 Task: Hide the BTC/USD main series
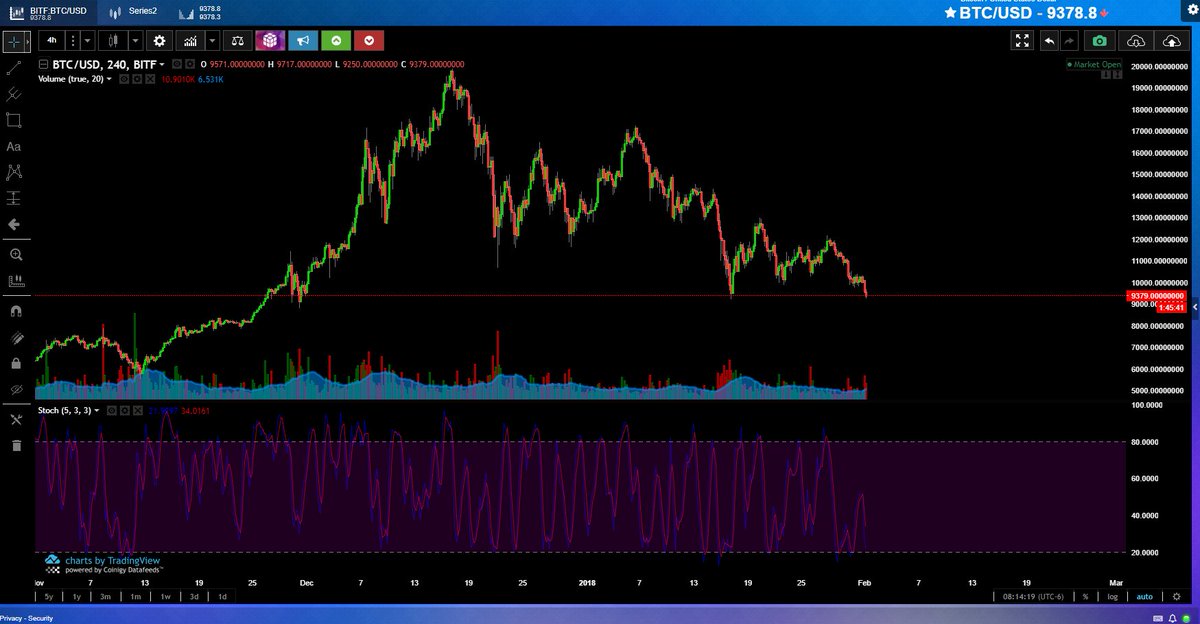pyautogui.click(x=177, y=65)
